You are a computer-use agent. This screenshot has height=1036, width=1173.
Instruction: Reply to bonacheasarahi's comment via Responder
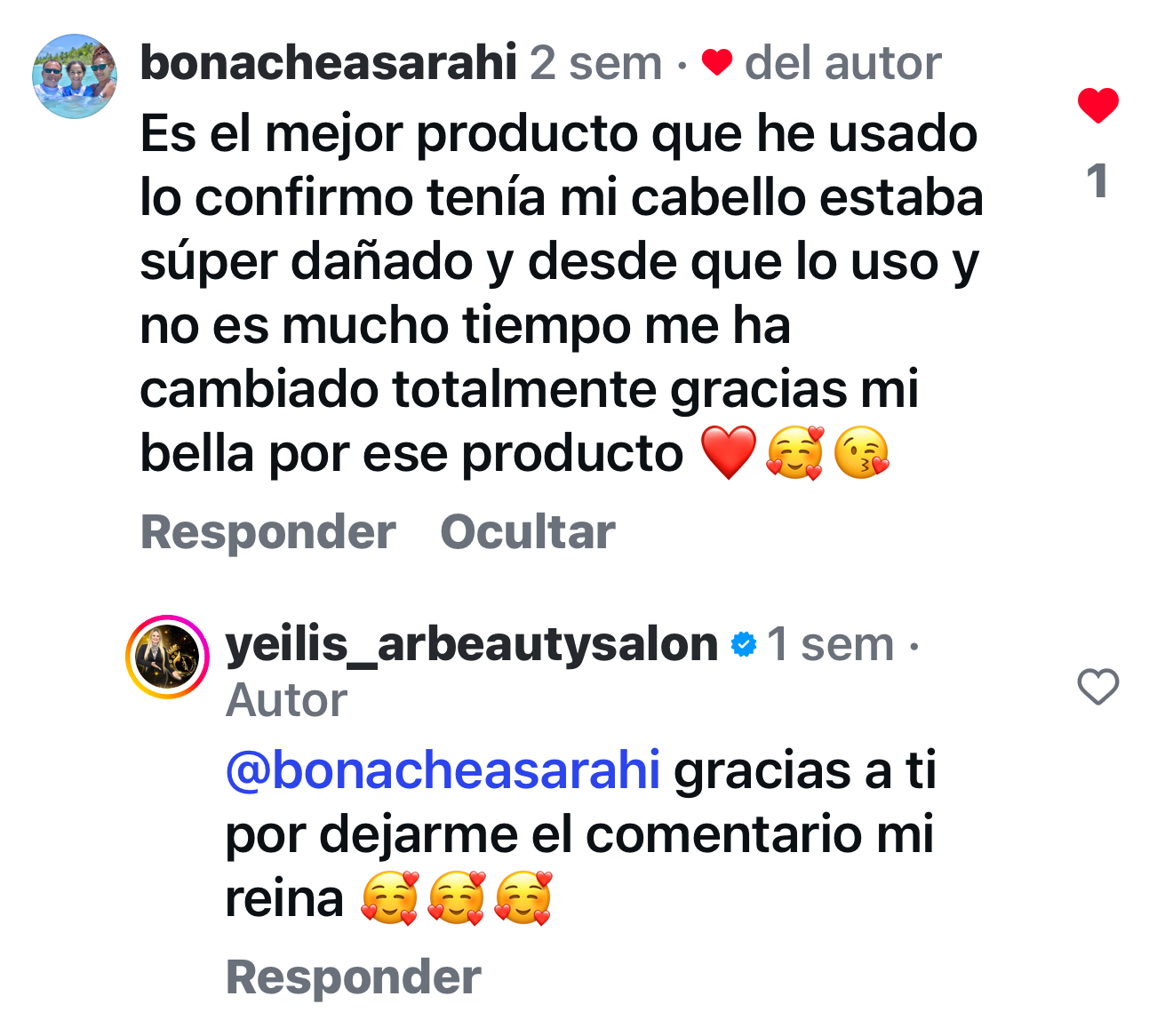[x=267, y=532]
